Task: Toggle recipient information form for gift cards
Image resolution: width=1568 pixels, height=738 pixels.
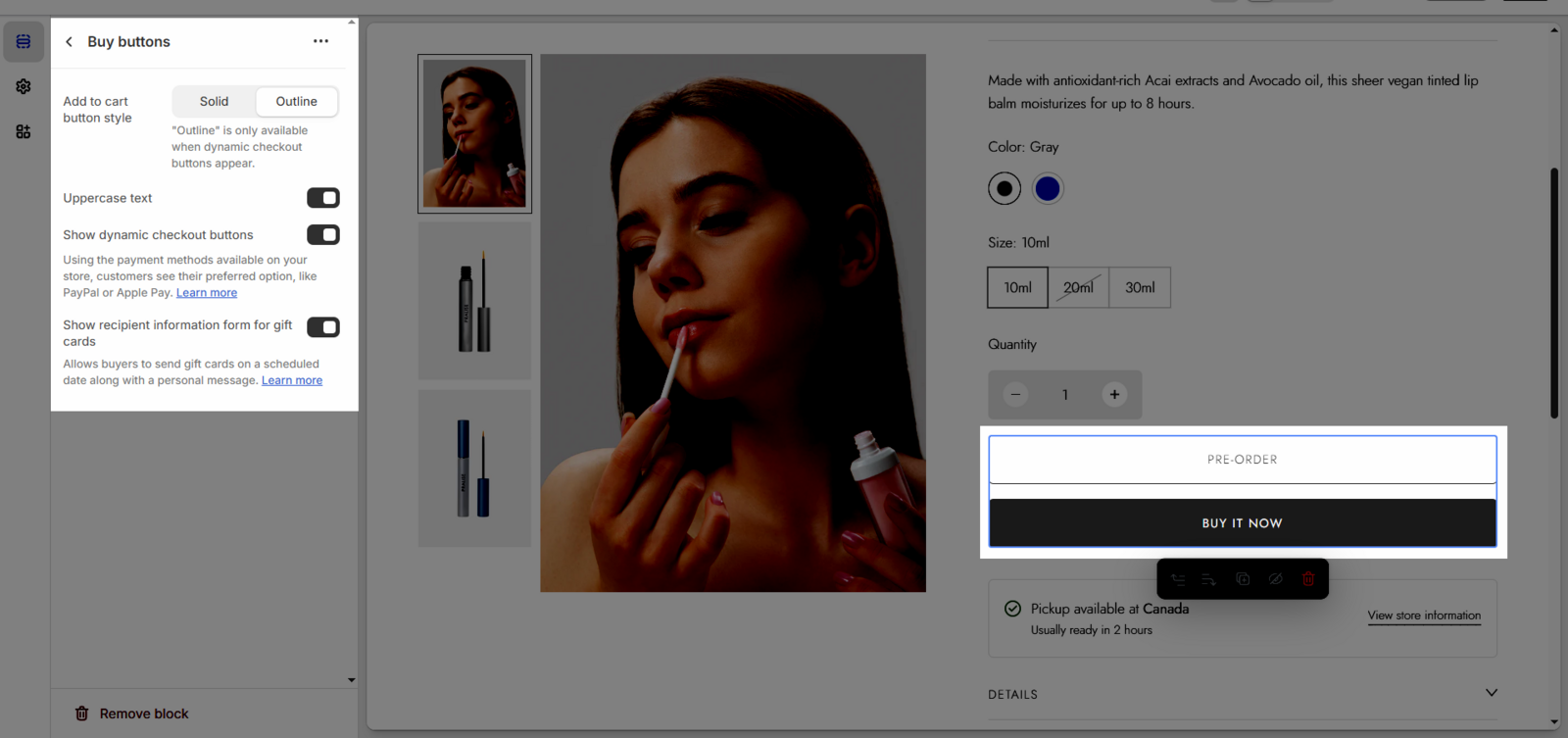Action: click(x=322, y=327)
